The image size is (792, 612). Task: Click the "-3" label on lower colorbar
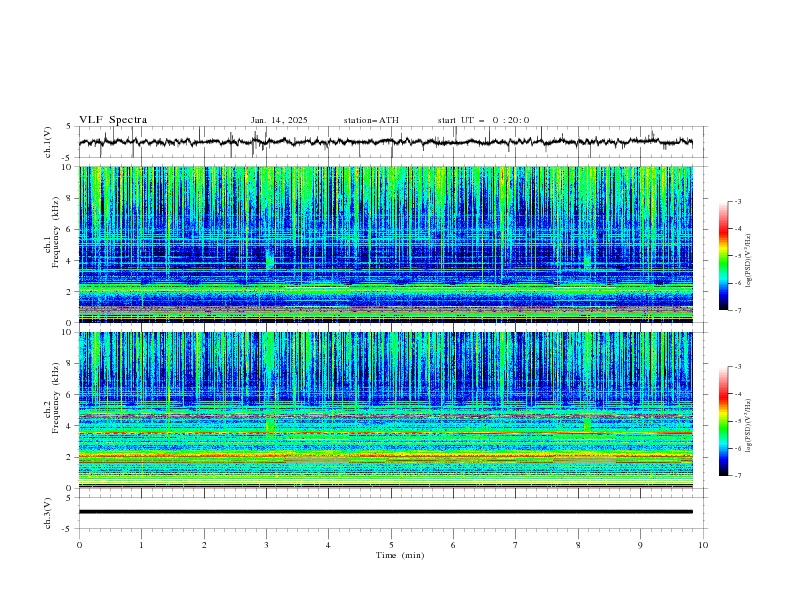737,367
